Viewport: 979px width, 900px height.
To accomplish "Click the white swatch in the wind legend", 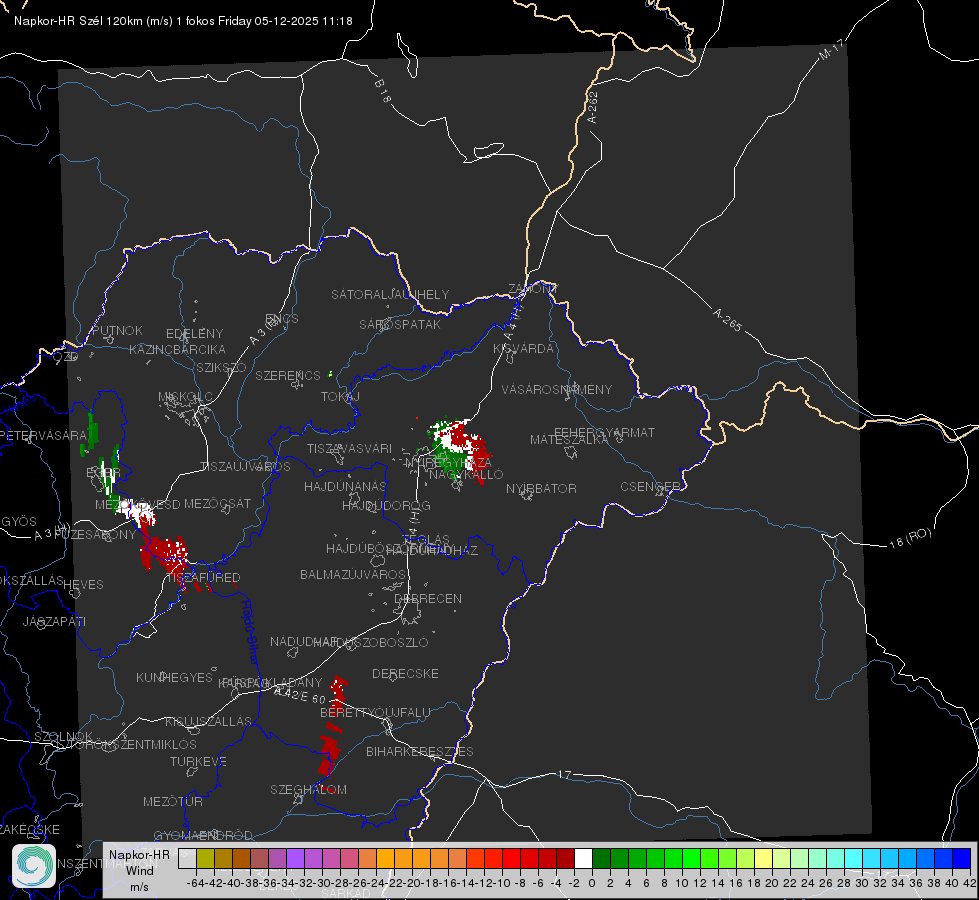I will (583, 859).
